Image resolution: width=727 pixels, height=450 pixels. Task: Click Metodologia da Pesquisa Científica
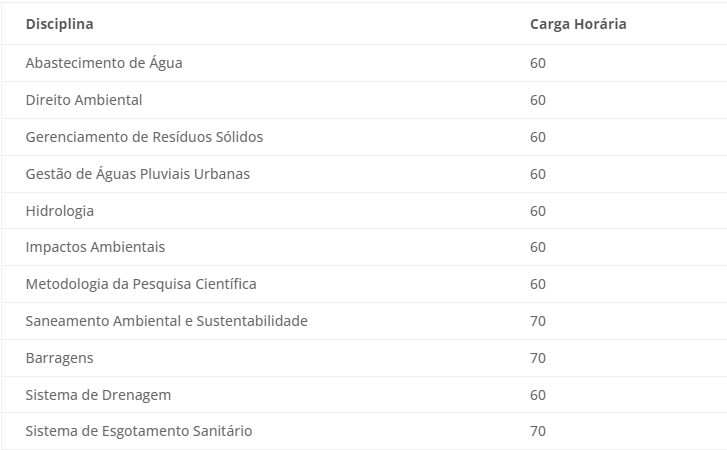(x=141, y=284)
